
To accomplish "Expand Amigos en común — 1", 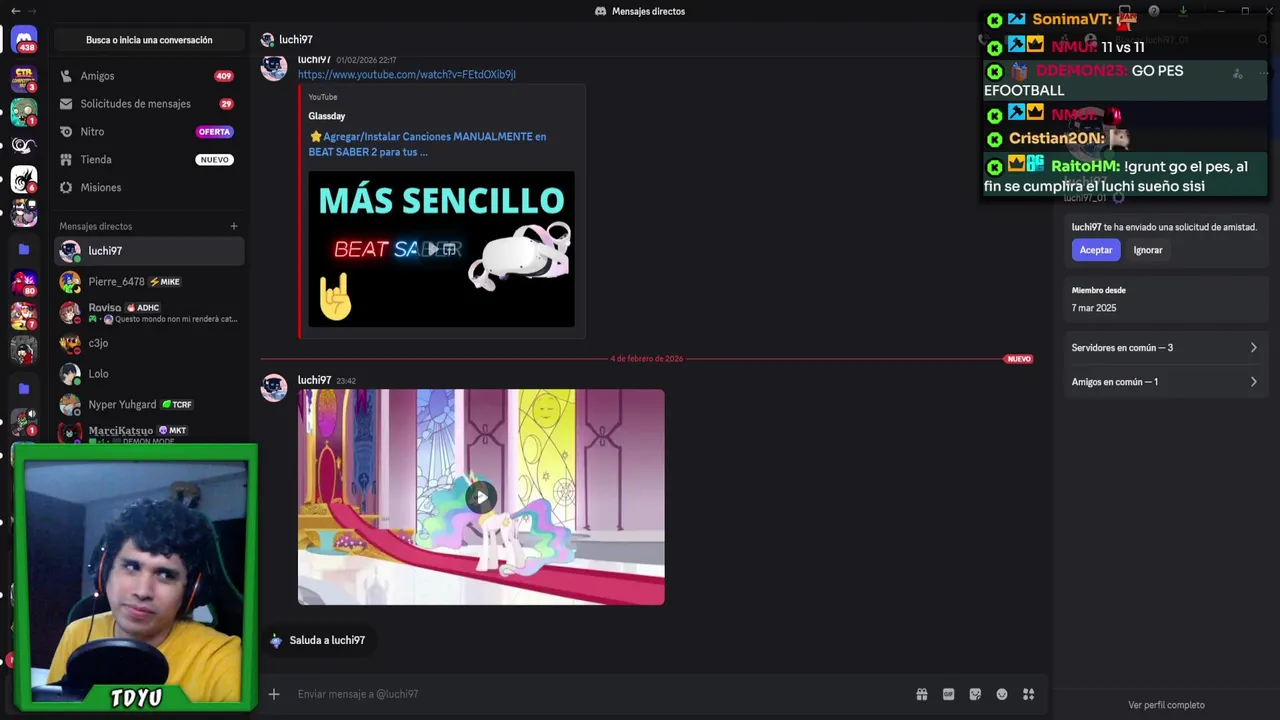I will coord(1165,382).
